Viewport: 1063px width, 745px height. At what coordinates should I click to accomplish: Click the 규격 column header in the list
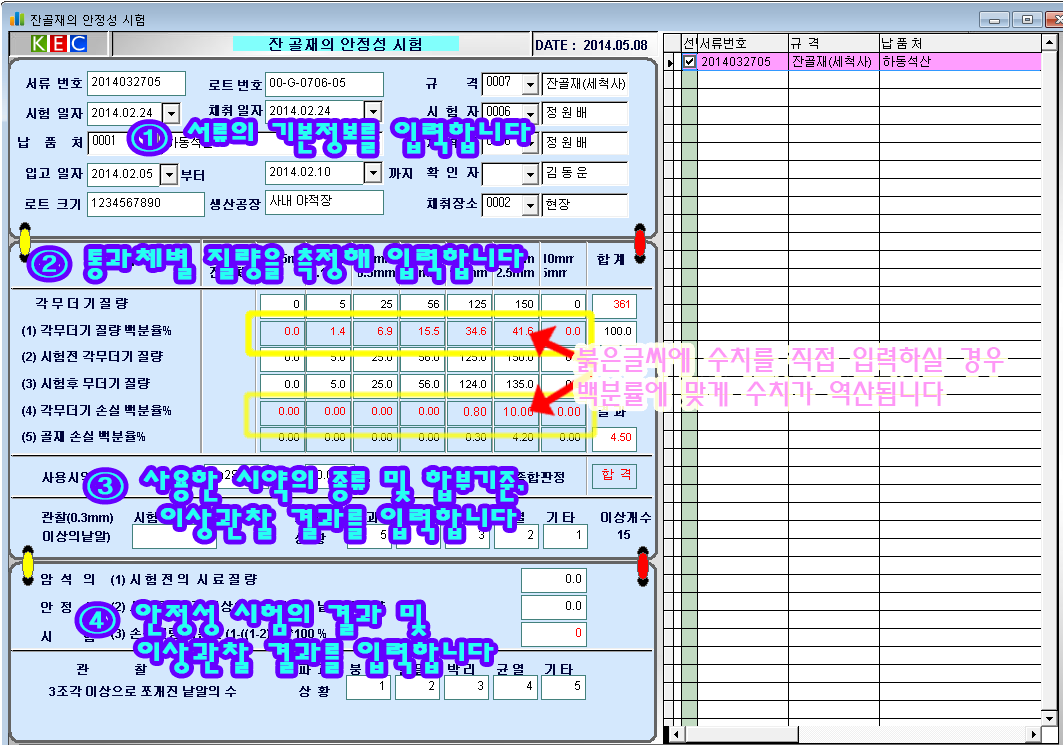834,43
